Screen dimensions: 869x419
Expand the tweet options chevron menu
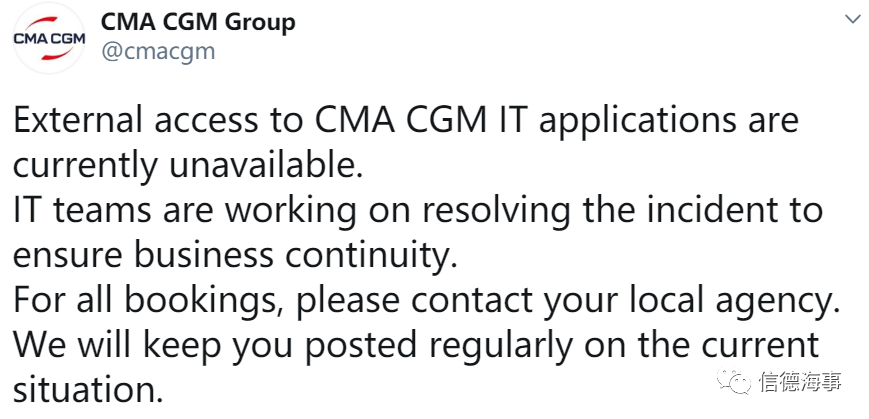tap(852, 19)
